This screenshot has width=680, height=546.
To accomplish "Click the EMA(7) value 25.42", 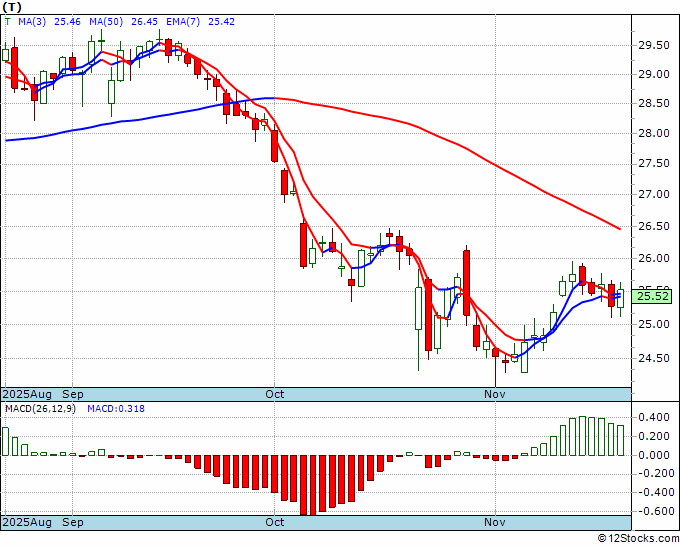I will (221, 22).
